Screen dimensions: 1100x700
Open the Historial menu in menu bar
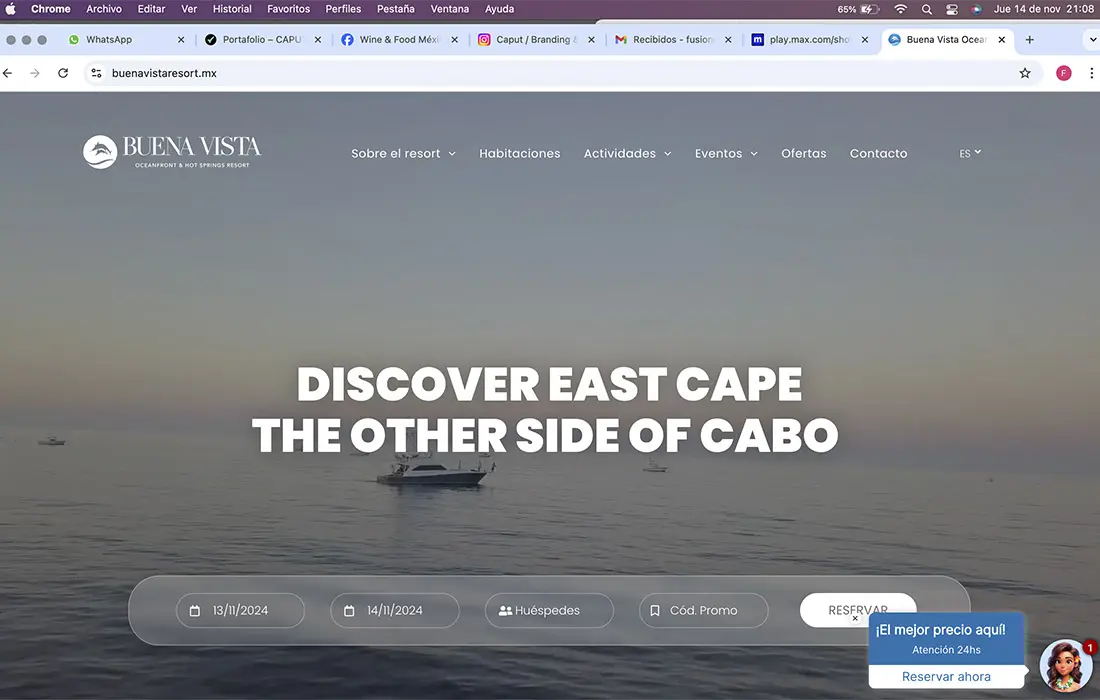[232, 9]
